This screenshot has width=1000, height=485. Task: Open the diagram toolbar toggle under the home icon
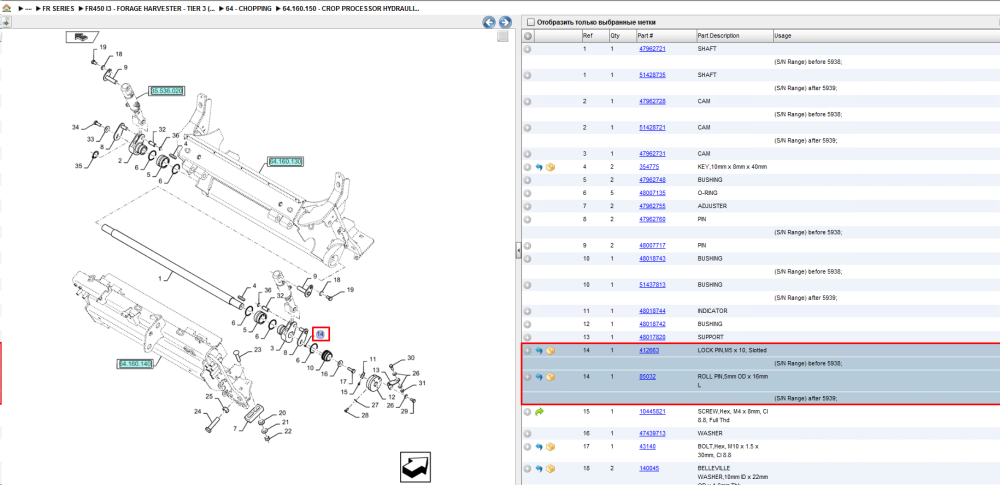point(5,22)
